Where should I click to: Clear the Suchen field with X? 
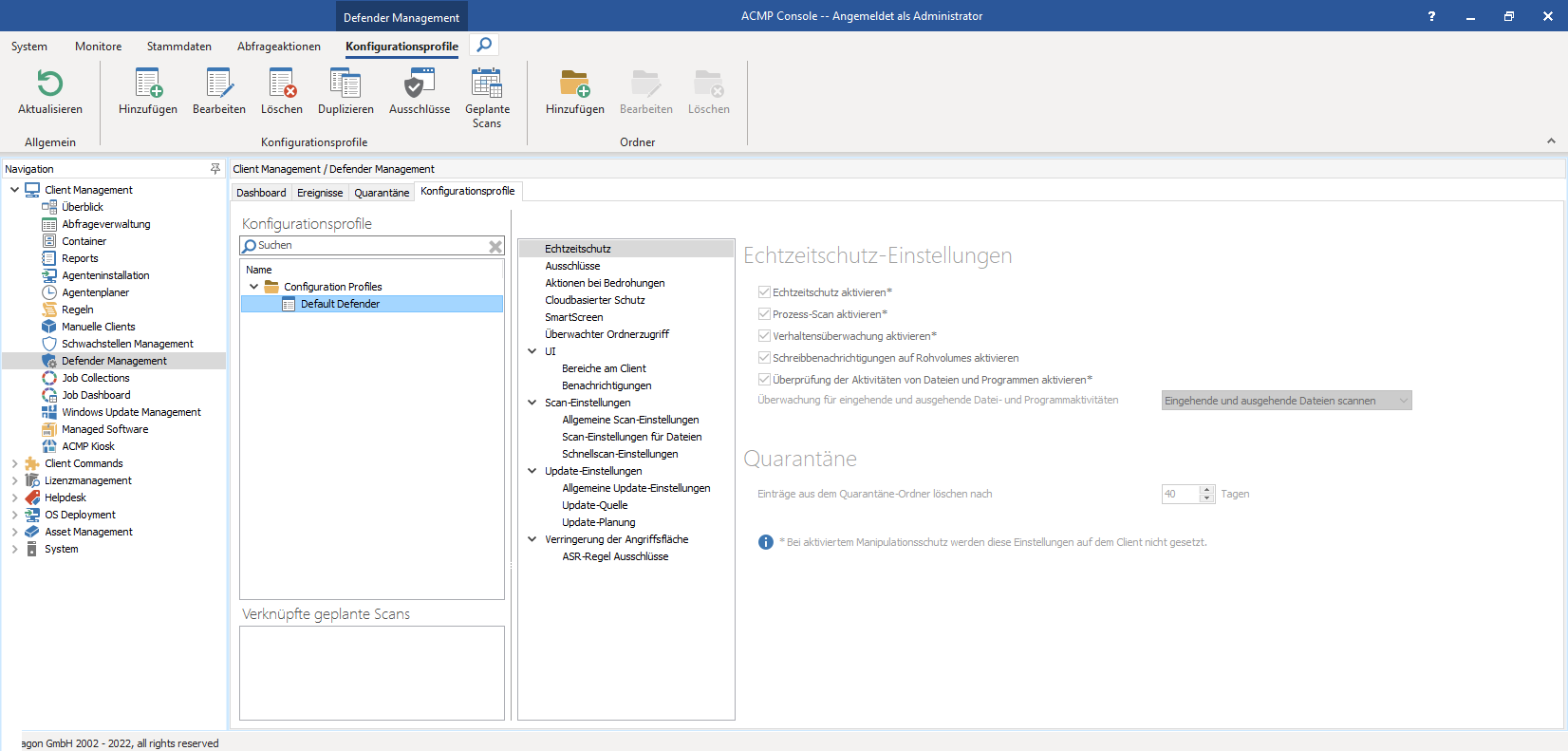pyautogui.click(x=495, y=246)
